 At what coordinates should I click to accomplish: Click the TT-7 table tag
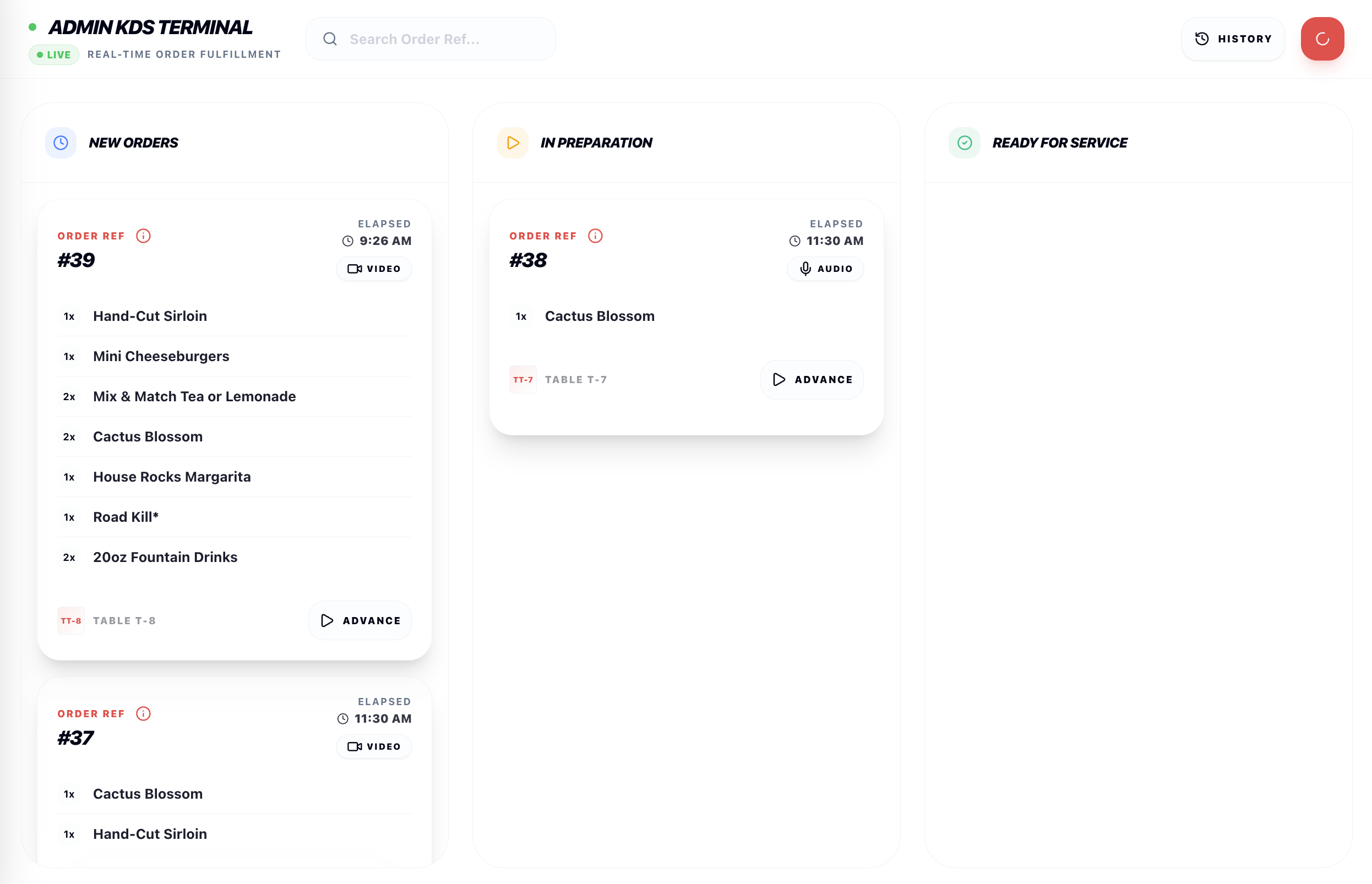pyautogui.click(x=523, y=379)
